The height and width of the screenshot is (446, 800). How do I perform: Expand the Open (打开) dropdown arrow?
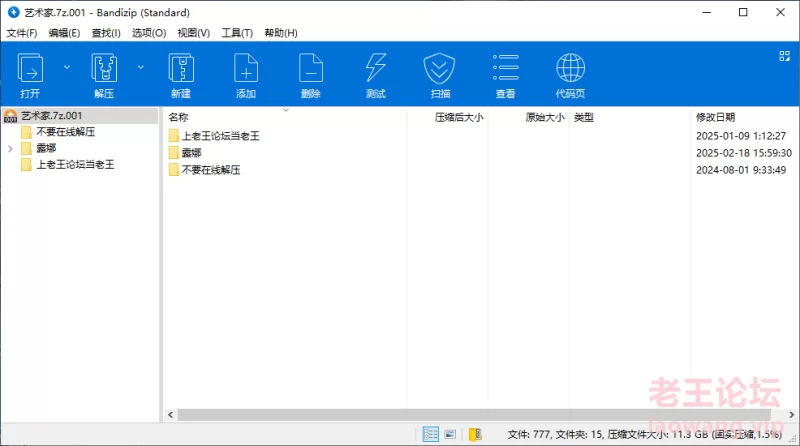[x=67, y=67]
